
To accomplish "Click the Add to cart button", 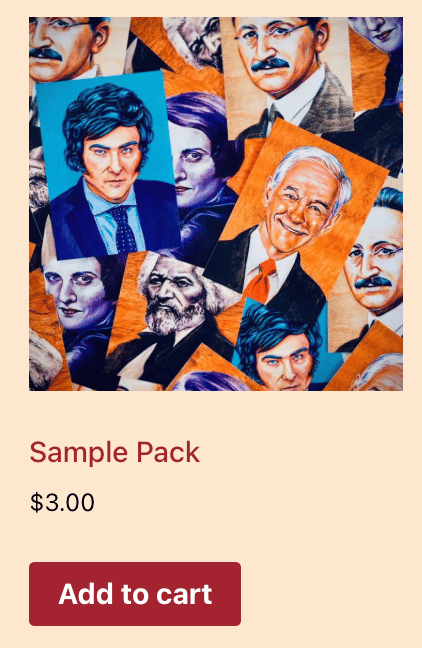I will [x=135, y=593].
